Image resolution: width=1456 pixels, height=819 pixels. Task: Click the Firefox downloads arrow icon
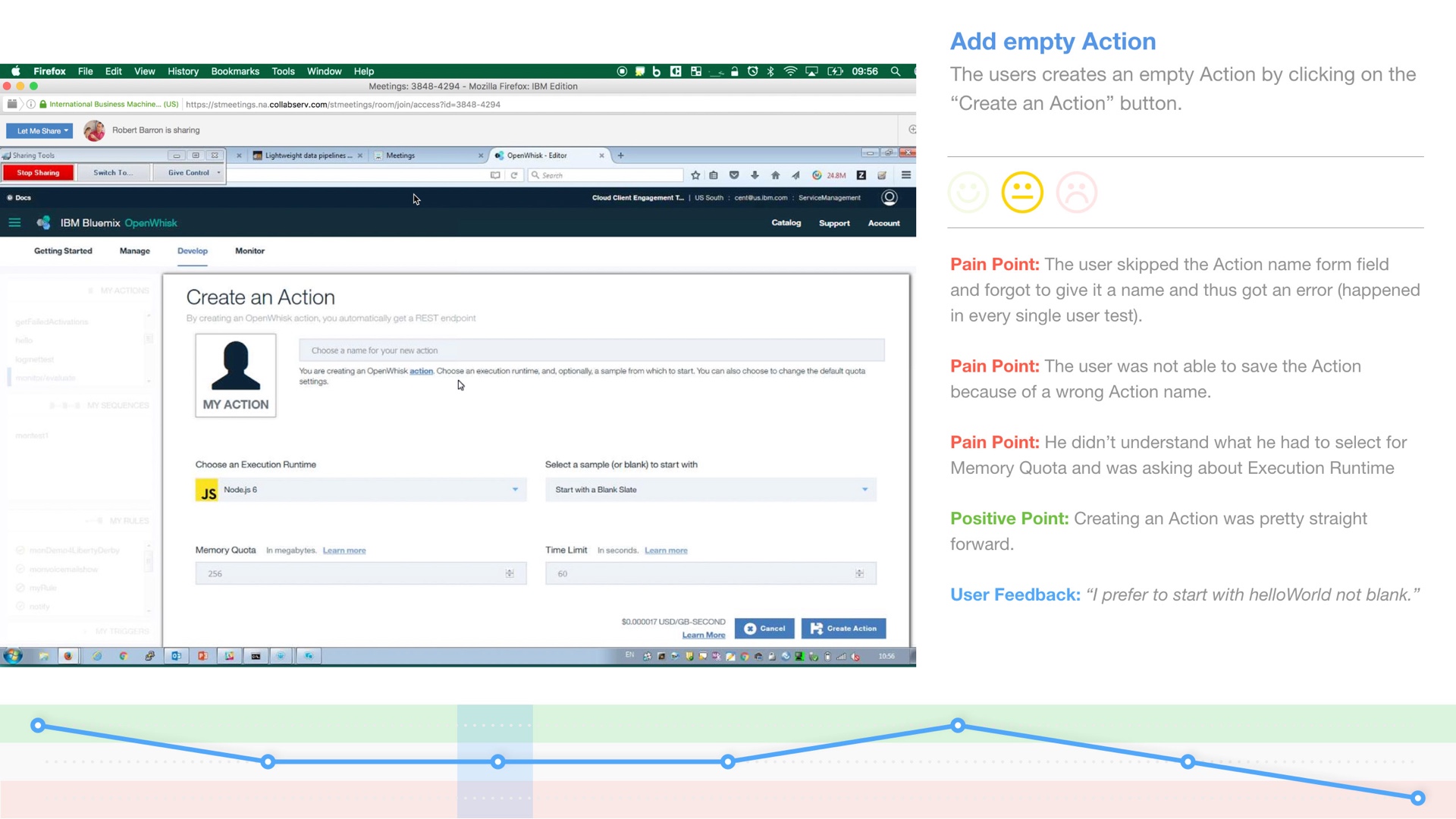(755, 175)
